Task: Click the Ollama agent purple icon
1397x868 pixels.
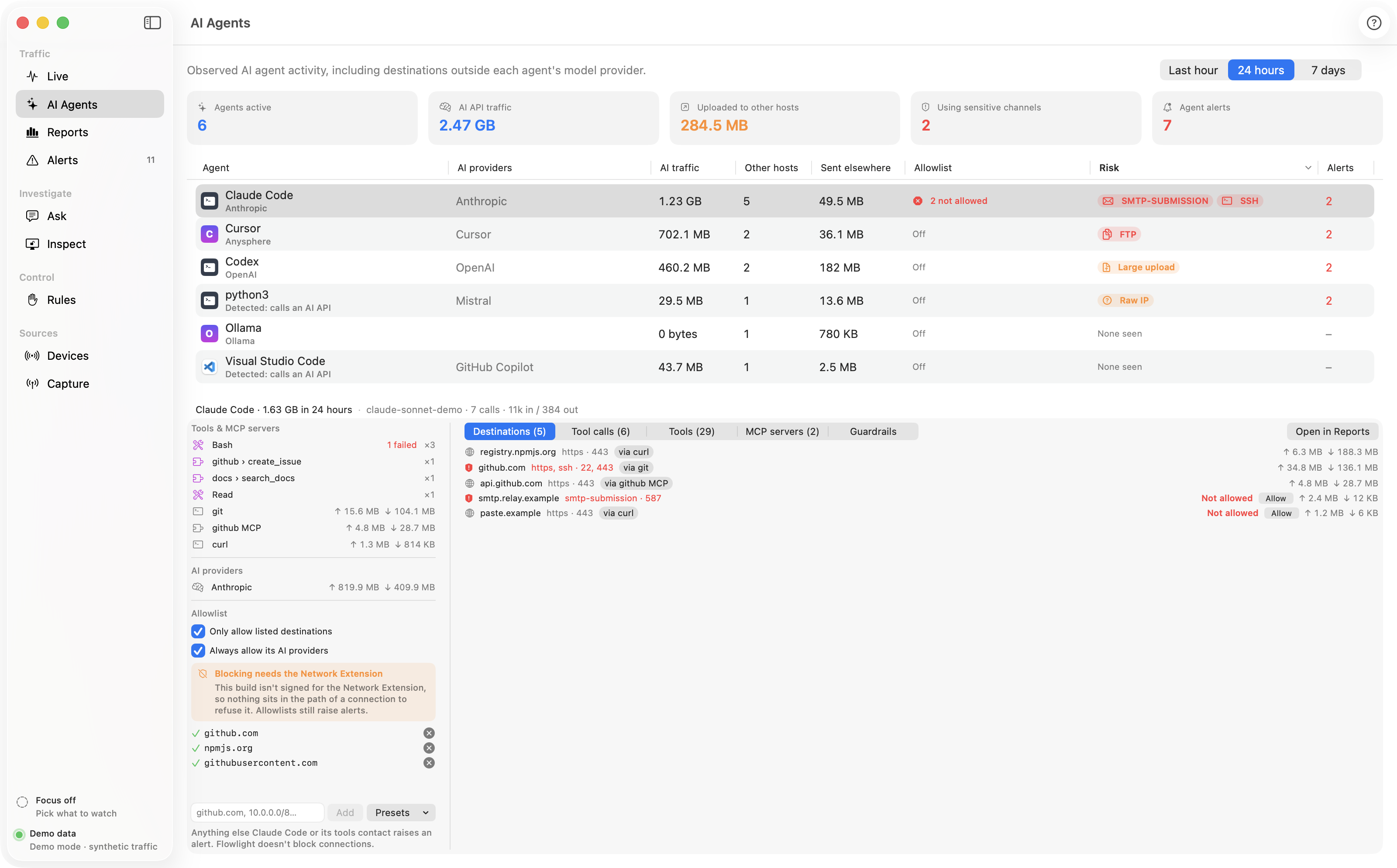Action: 210,334
